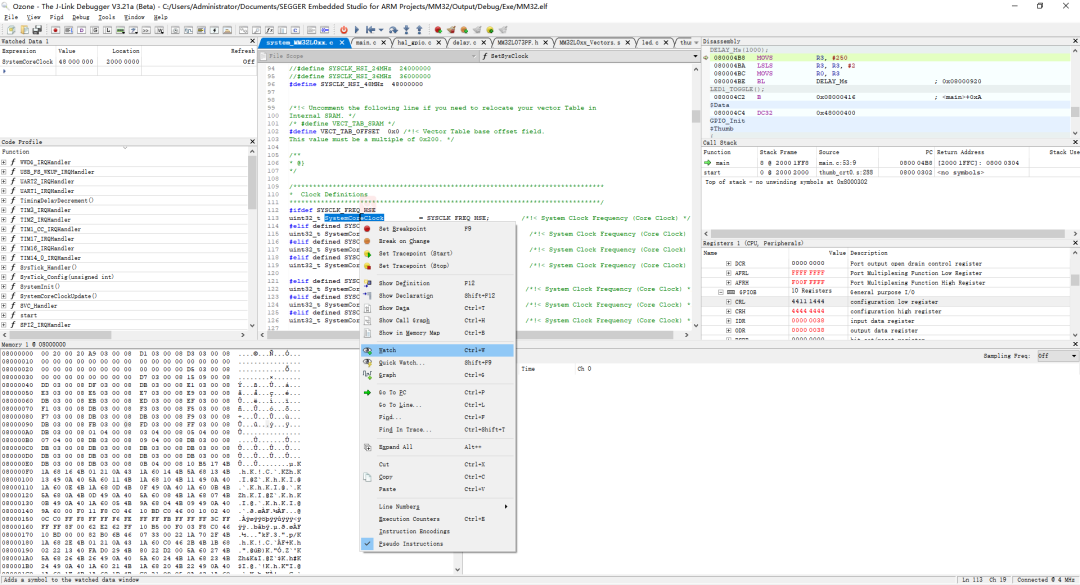Screen dimensions: 1080x585
Task: Click the Call Stack horizontal scrollbar
Action: pyautogui.click(x=889, y=234)
